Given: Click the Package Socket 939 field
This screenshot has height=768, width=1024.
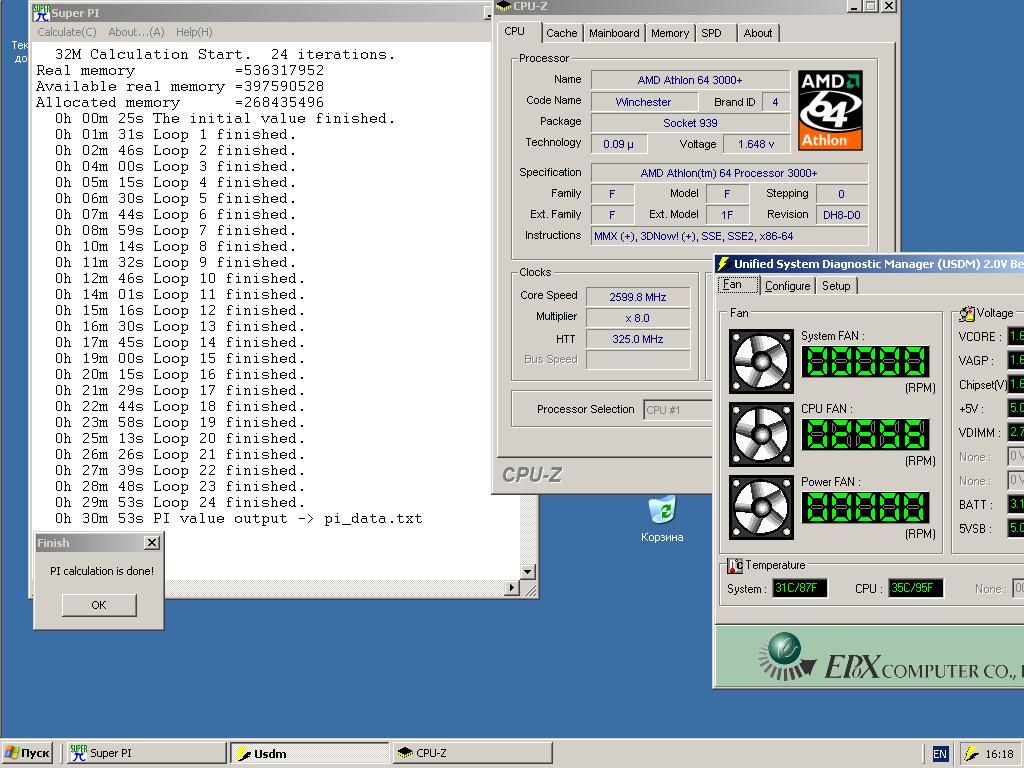Looking at the screenshot, I should click(x=690, y=123).
